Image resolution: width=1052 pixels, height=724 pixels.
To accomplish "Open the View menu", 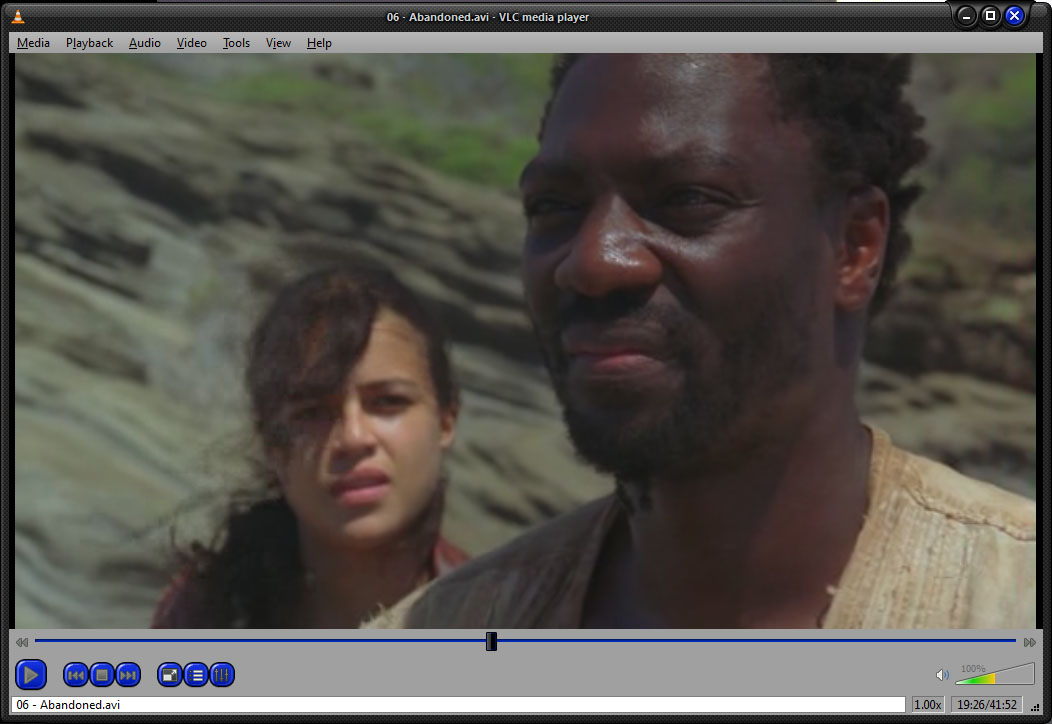I will click(x=278, y=43).
